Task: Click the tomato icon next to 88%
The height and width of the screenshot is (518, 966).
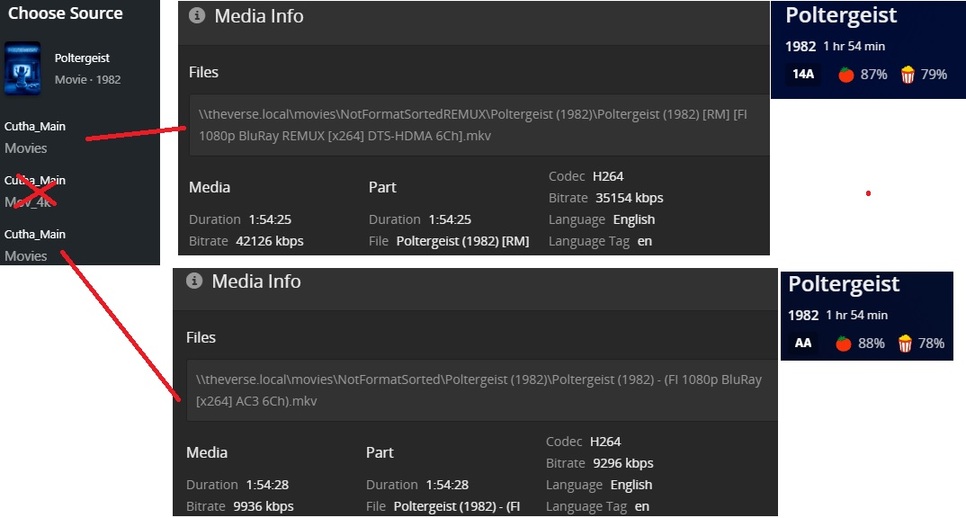Action: [843, 343]
